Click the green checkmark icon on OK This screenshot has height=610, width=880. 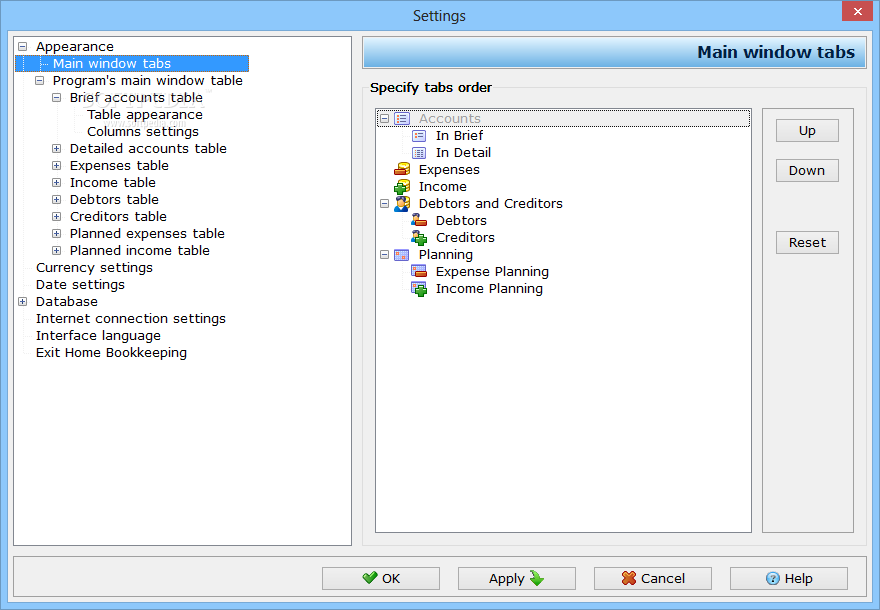(x=370, y=577)
